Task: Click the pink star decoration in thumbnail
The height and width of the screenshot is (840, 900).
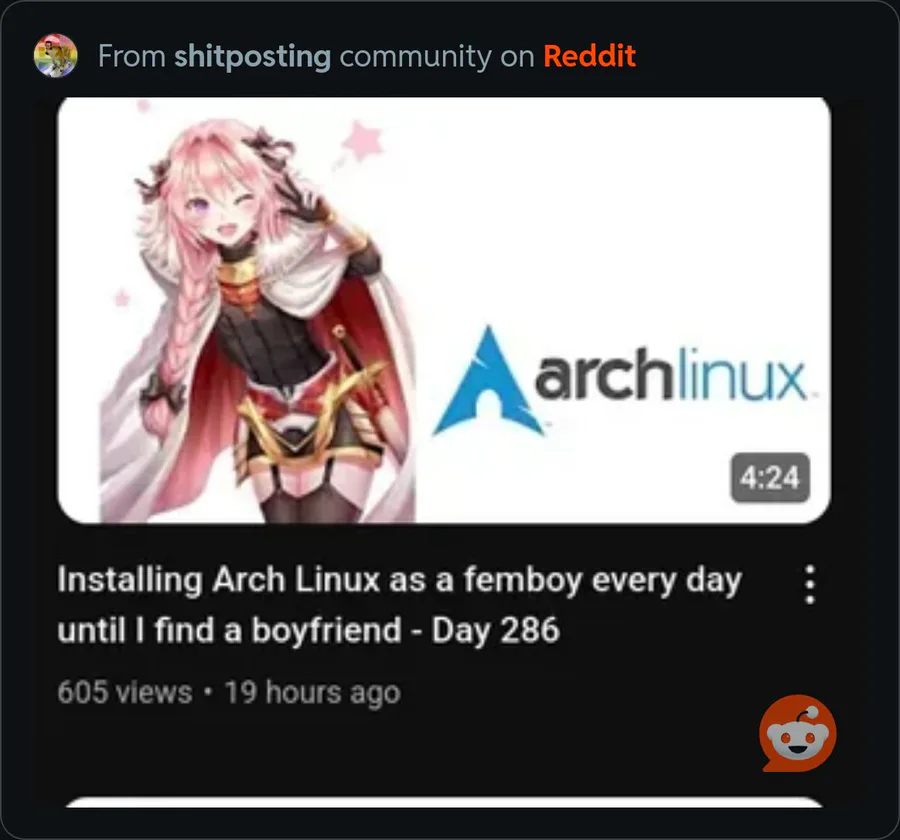Action: coord(363,140)
